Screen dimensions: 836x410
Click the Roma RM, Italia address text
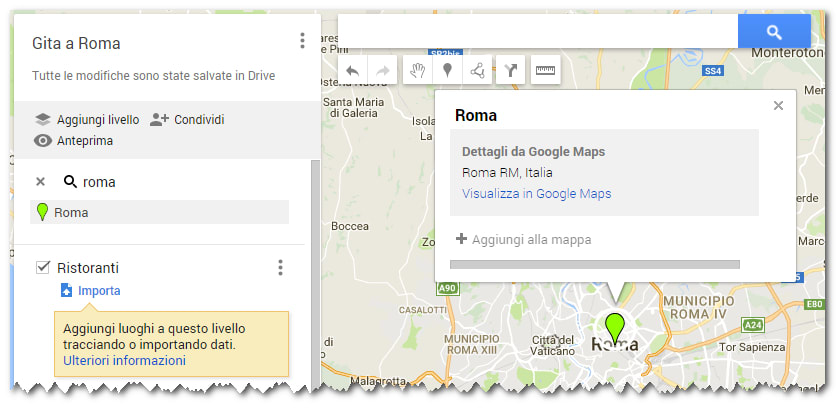[507, 173]
